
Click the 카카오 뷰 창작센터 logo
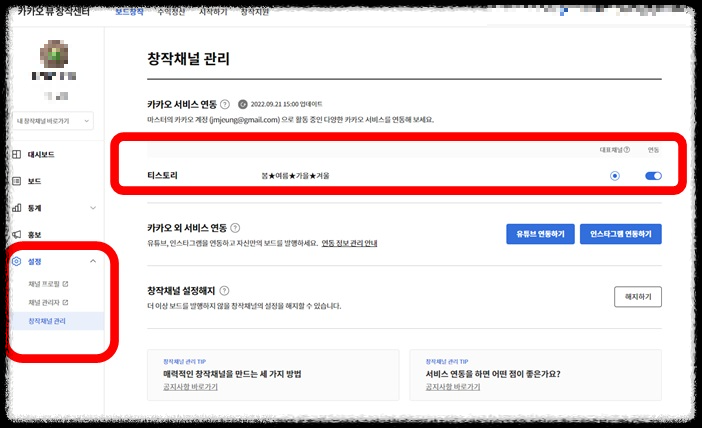54,11
